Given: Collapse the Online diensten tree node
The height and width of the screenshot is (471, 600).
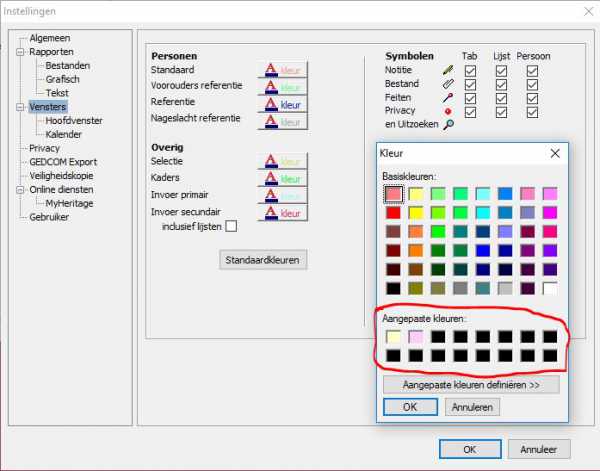Looking at the screenshot, I should click(20, 189).
